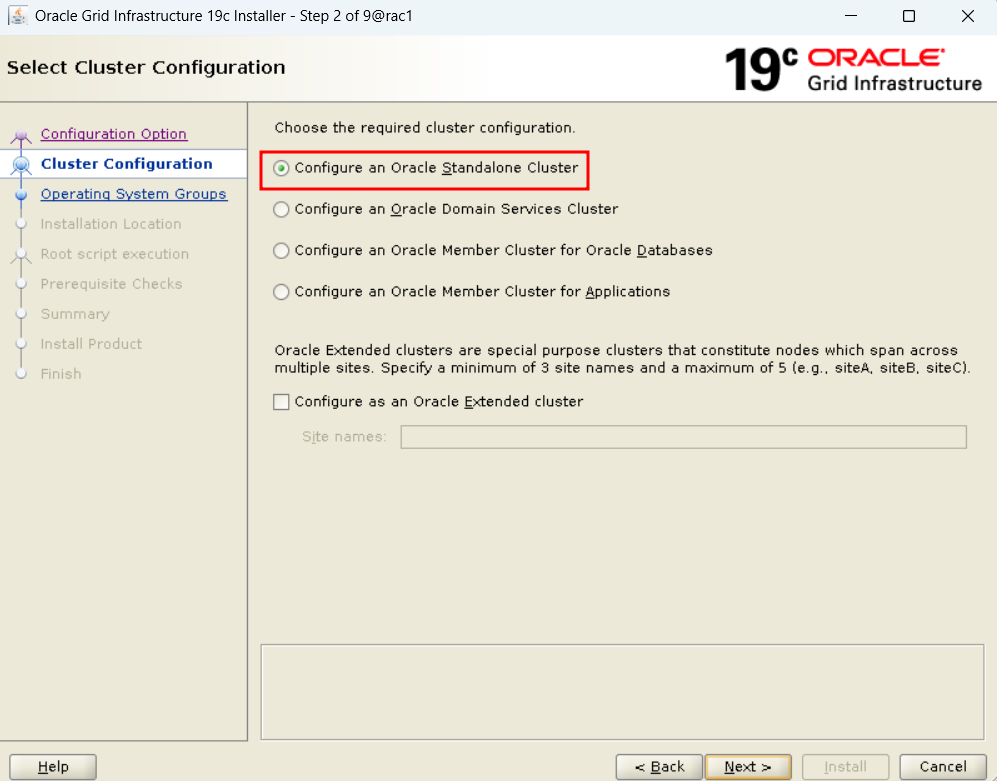Viewport: 997px width, 781px height.
Task: Click the Summary step text
Action: click(75, 314)
